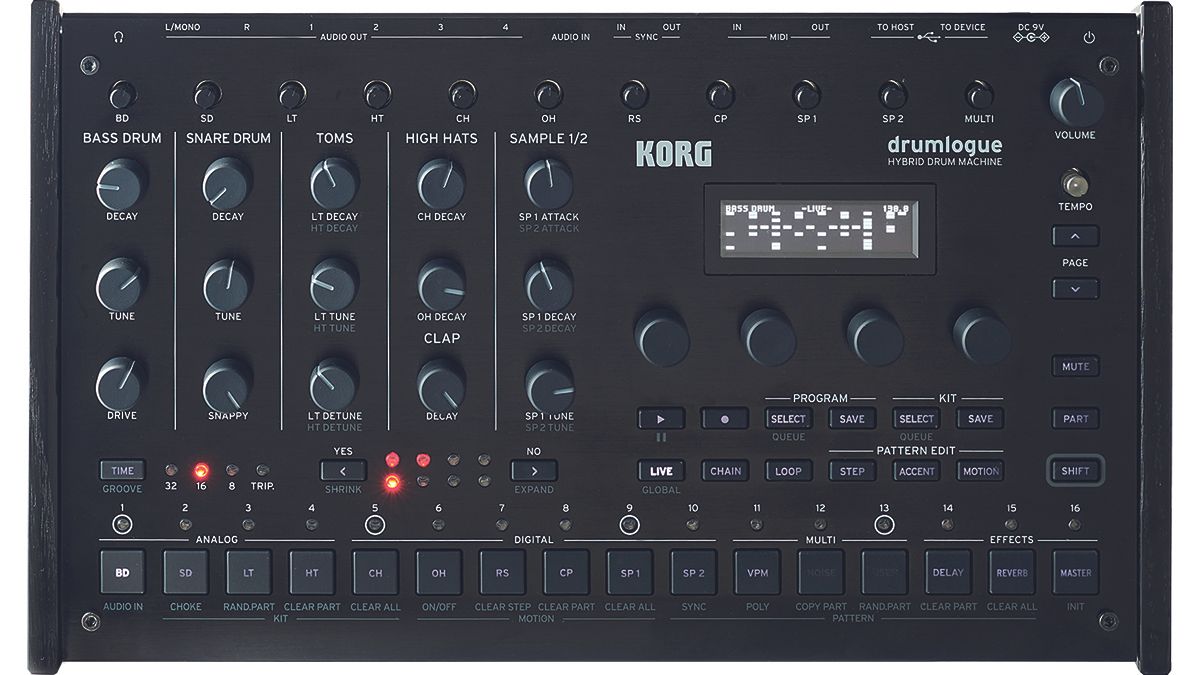Viewport: 1200px width, 675px height.
Task: Toggle CHAIN mode
Action: pos(725,471)
